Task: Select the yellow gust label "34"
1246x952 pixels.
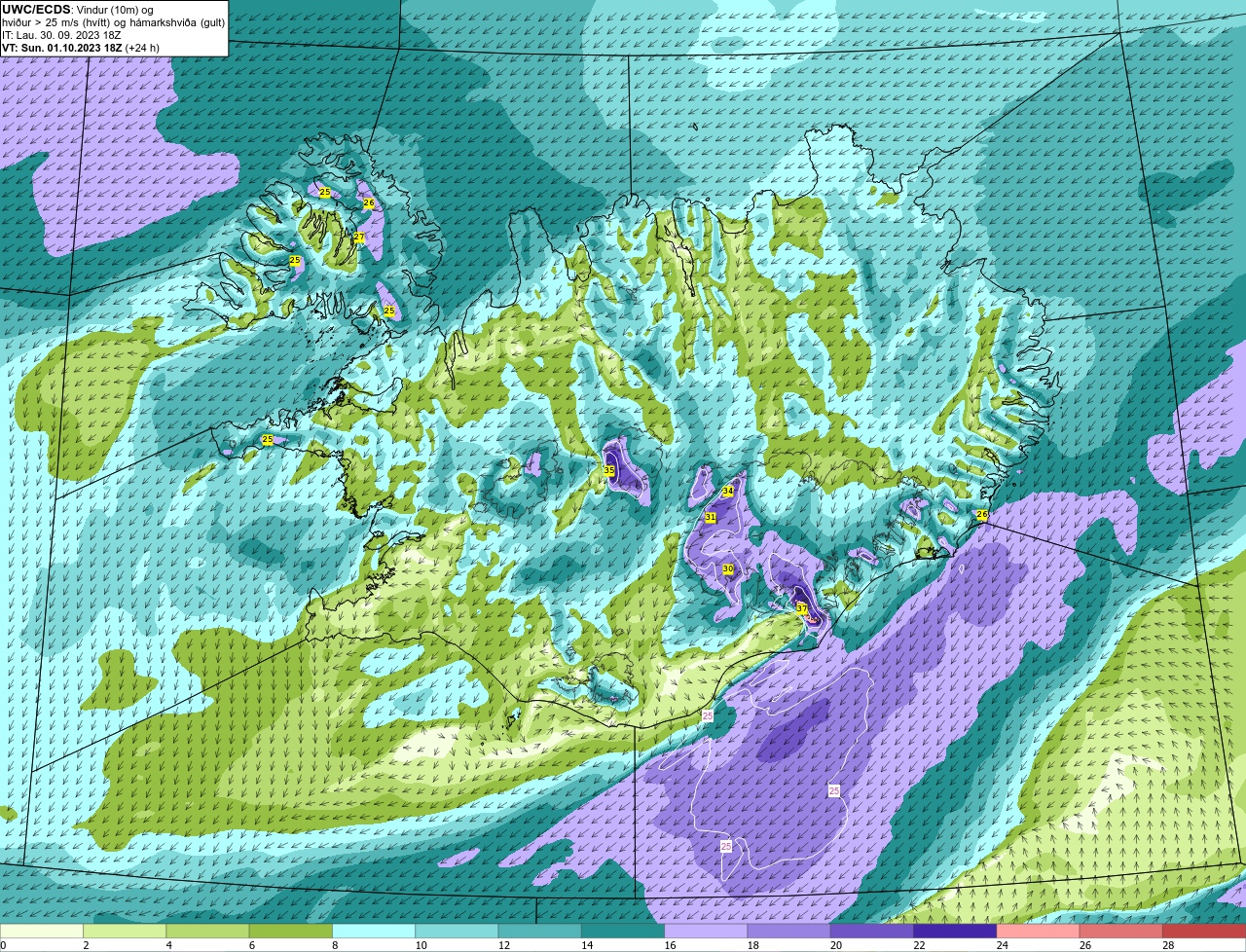Action: pyautogui.click(x=728, y=492)
